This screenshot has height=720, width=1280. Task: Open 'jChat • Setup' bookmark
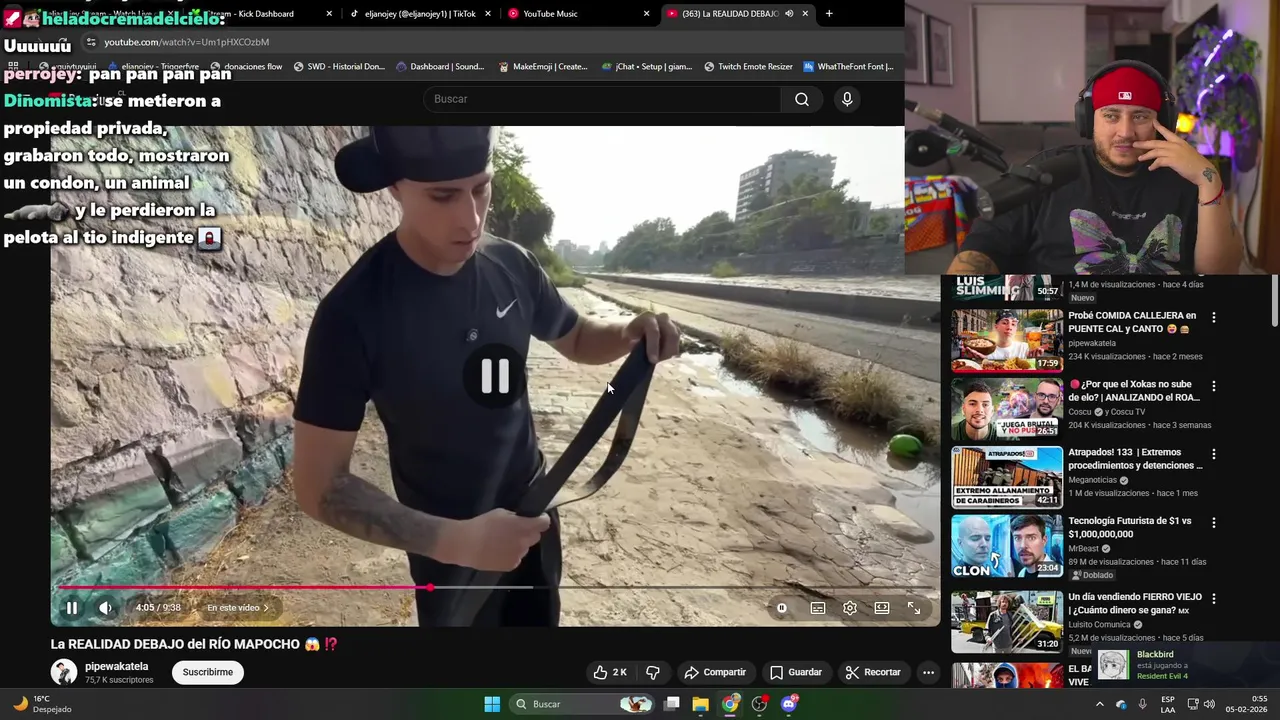pyautogui.click(x=647, y=67)
